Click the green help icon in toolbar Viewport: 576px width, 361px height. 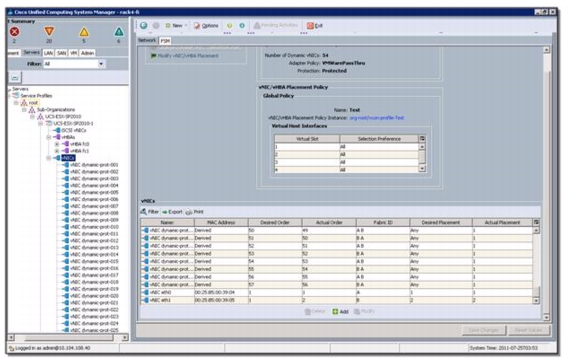pos(230,25)
